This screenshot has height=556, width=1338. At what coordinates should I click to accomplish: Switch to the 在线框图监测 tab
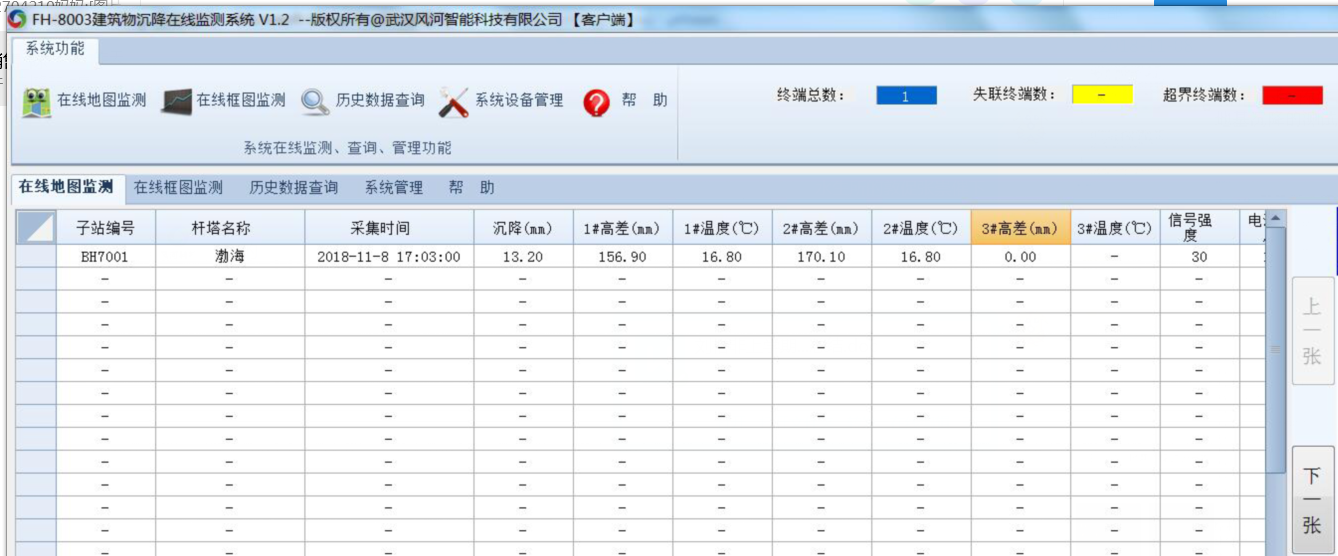point(178,187)
